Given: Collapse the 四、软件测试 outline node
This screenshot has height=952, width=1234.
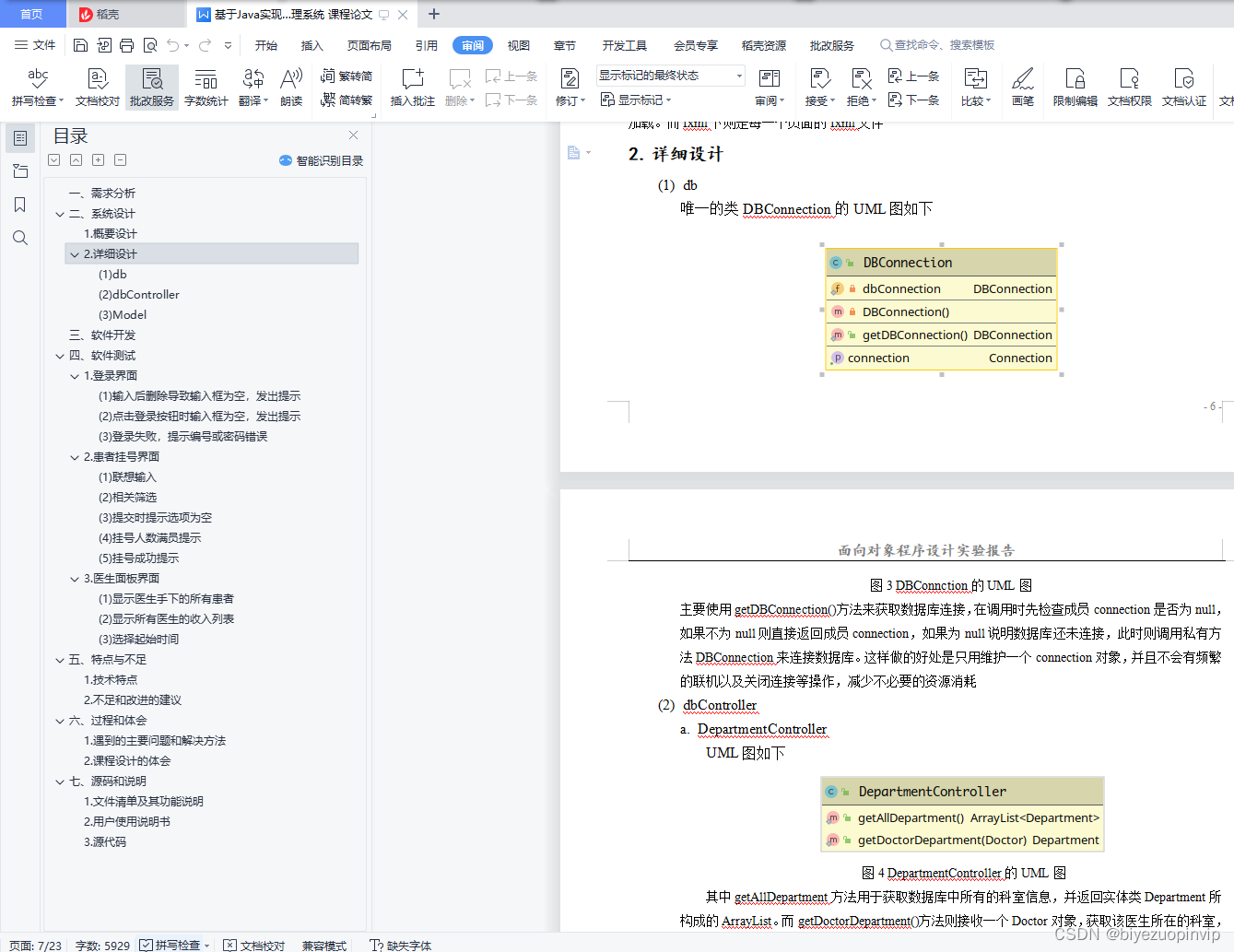Looking at the screenshot, I should [x=60, y=356].
